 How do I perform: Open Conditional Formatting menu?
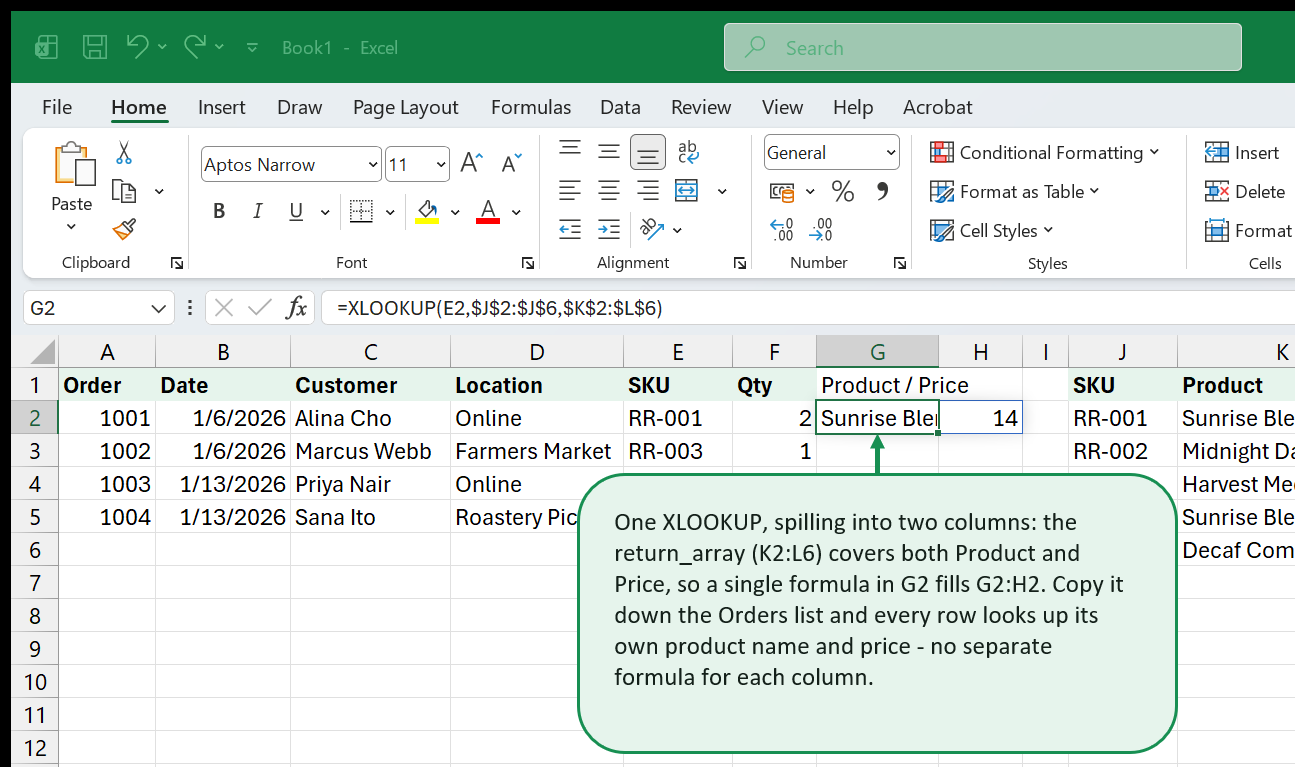tap(1044, 152)
